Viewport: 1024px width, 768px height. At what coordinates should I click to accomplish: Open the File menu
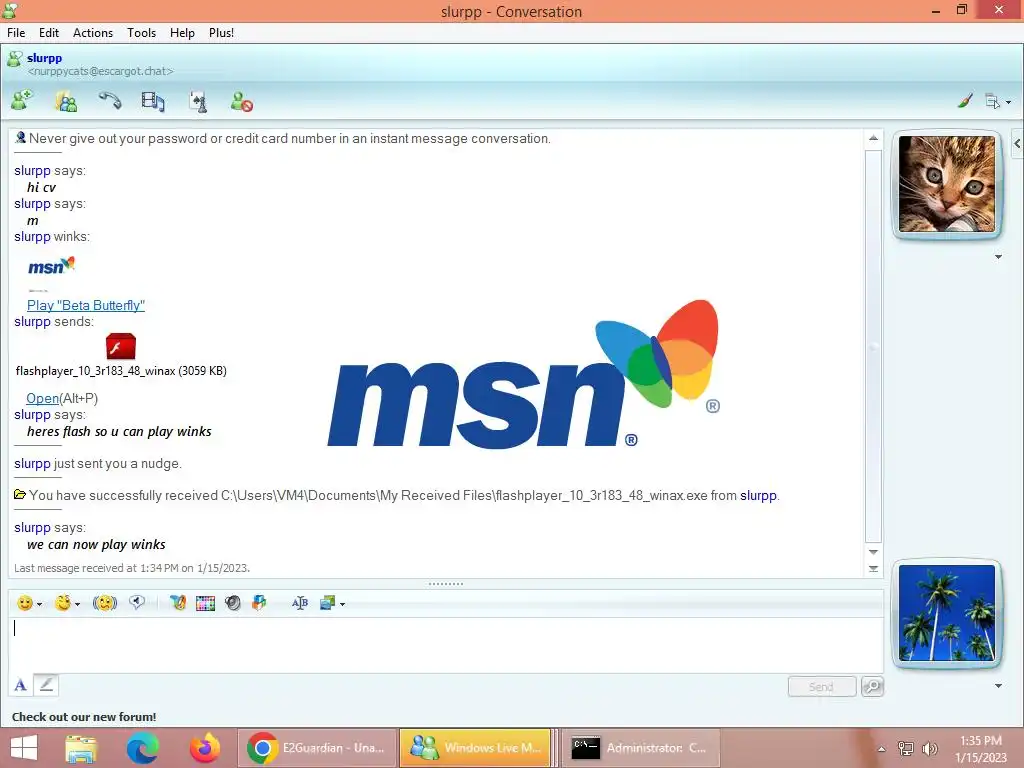coord(16,33)
